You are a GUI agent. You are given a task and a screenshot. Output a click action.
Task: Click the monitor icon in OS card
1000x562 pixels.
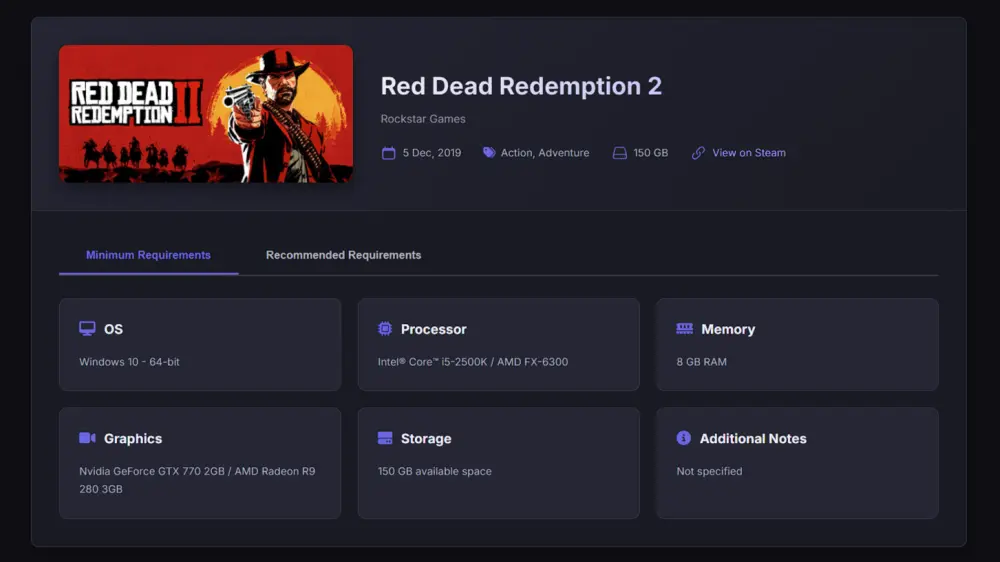tap(88, 329)
